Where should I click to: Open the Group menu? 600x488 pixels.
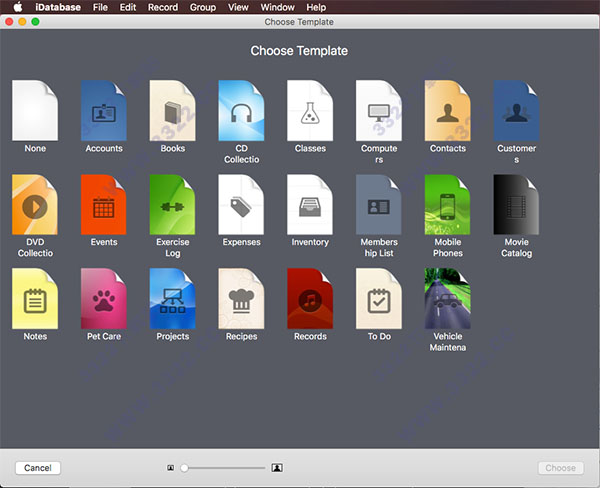pos(203,7)
